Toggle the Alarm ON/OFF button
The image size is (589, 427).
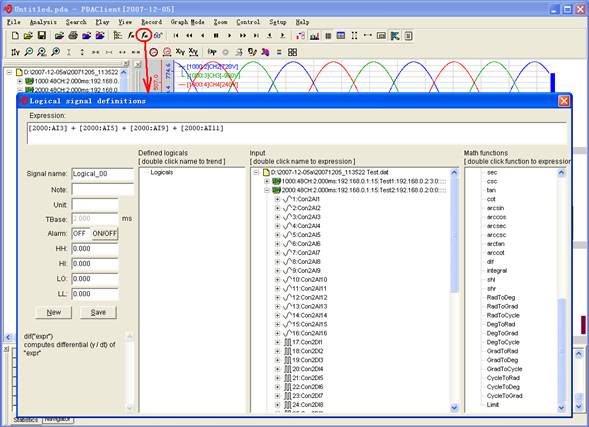point(105,234)
